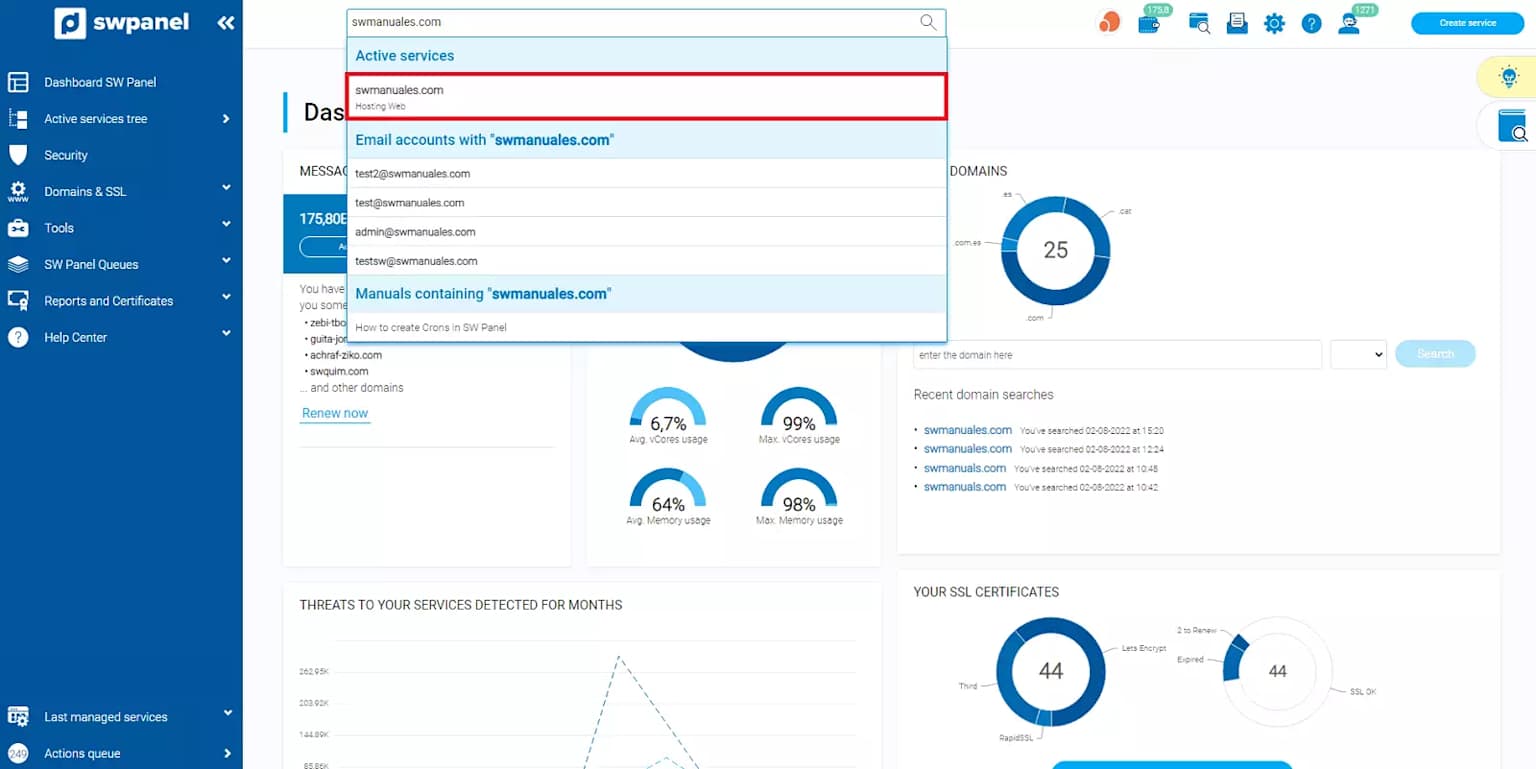The image size is (1536, 769).
Task: Open the swmanuales.com Hosting Web result
Action: coord(646,97)
